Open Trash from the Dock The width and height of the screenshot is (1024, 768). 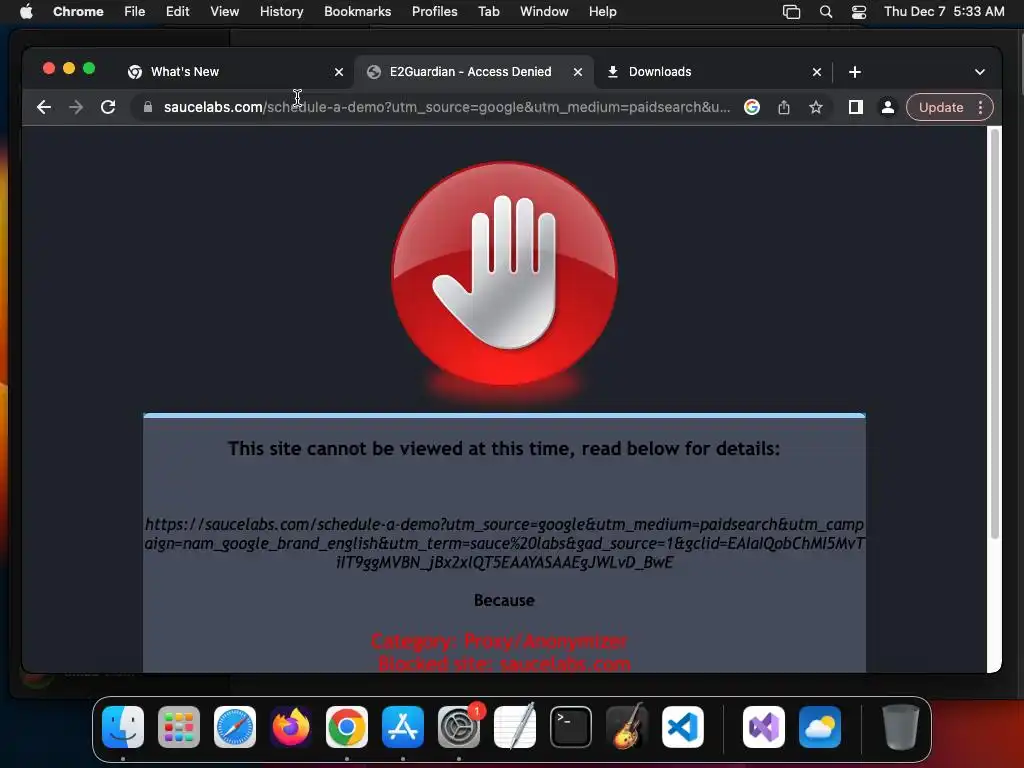[901, 727]
